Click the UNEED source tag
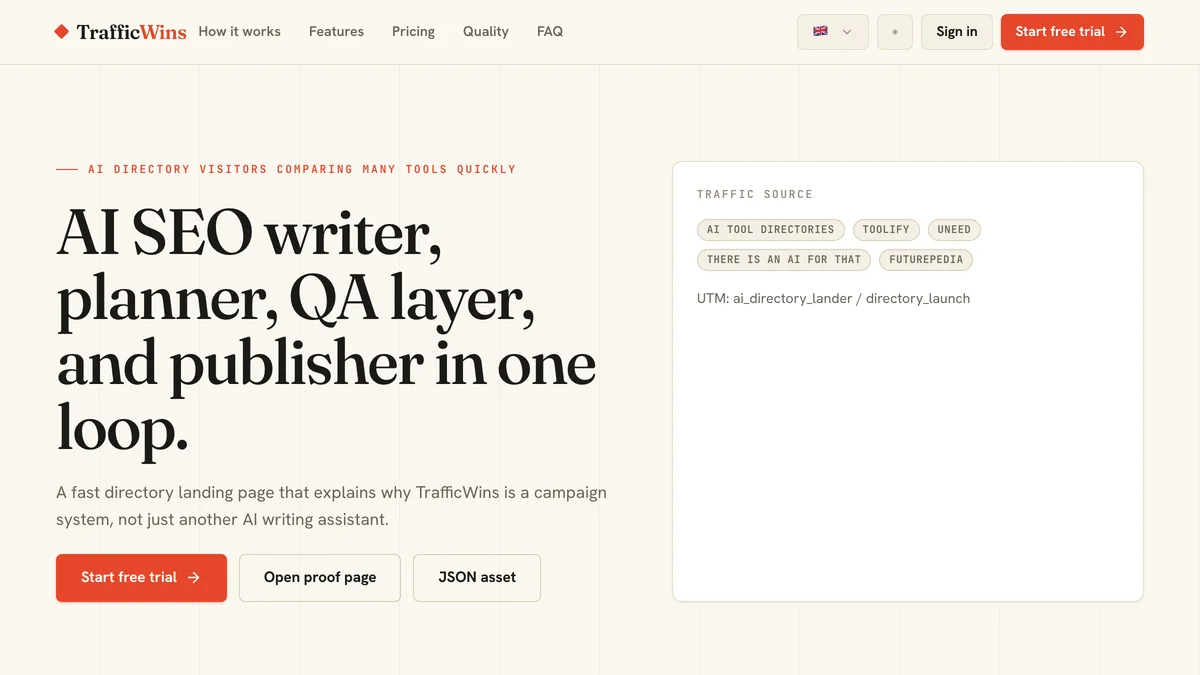Viewport: 1200px width, 675px height. 954,230
